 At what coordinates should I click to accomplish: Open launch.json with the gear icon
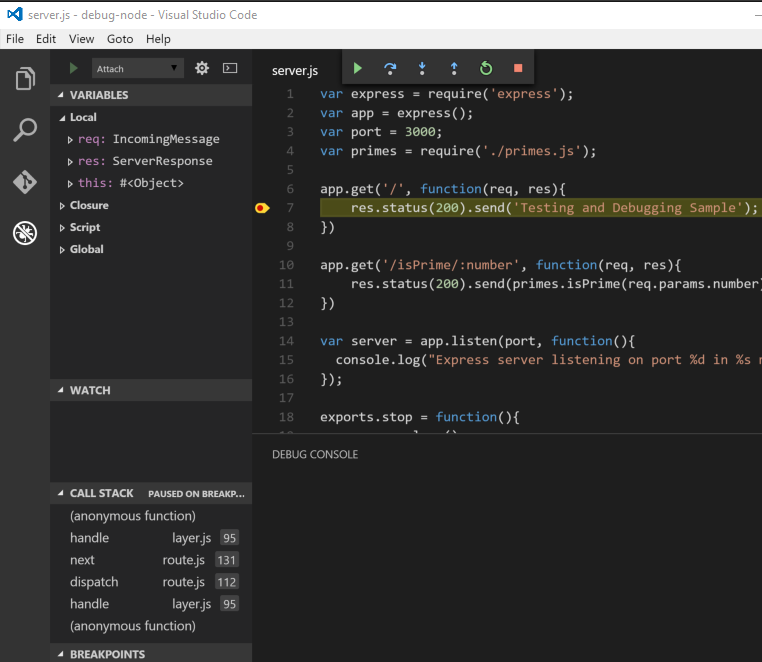coord(202,68)
